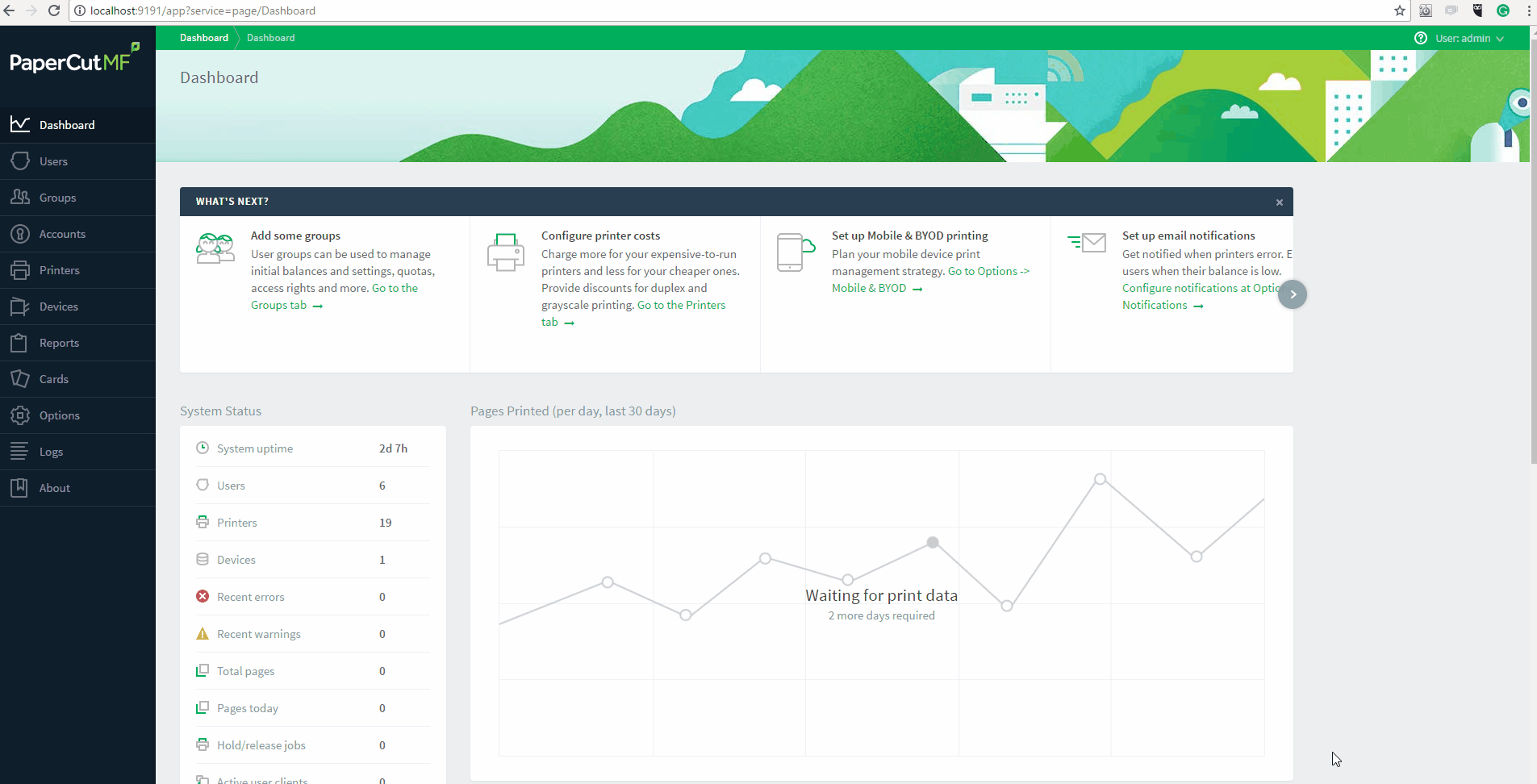Click the first Dashboard breadcrumb
This screenshot has height=784, width=1537.
tap(204, 38)
